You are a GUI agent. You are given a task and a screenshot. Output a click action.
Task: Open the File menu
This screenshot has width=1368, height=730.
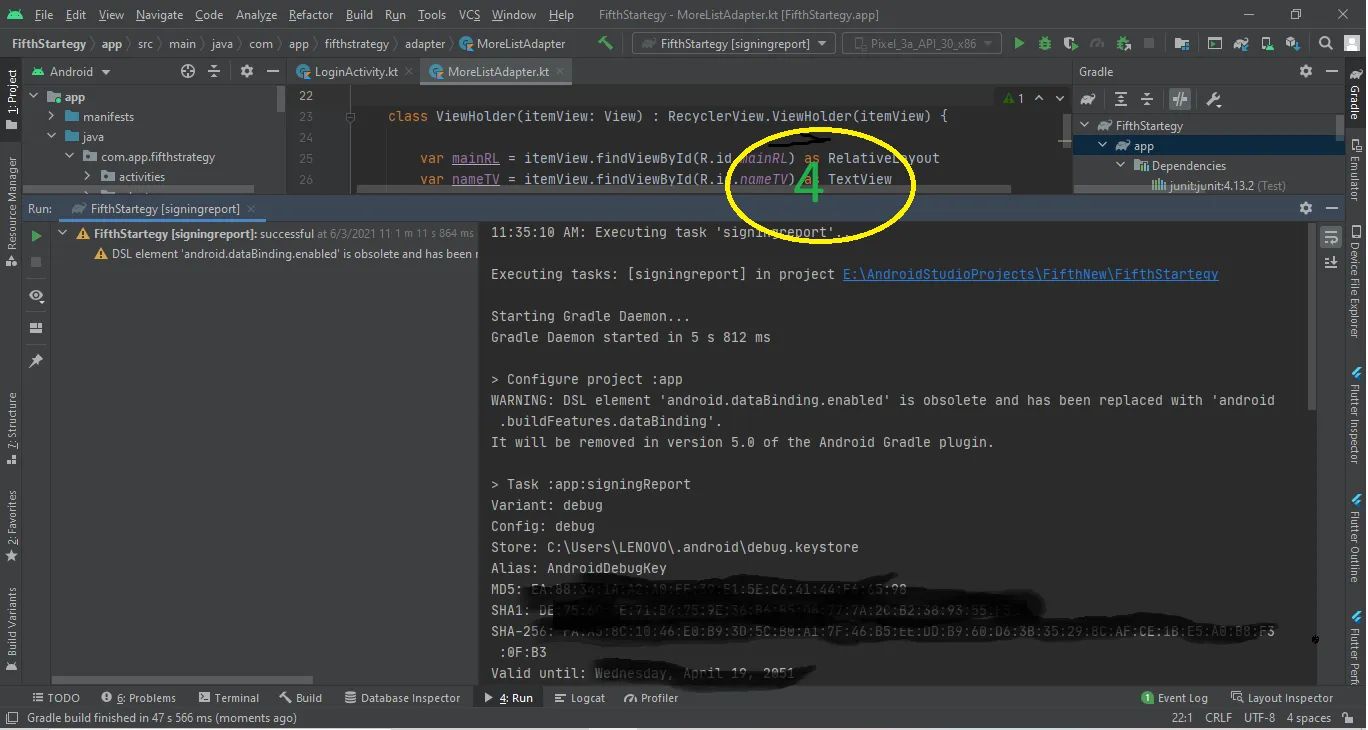click(x=44, y=15)
